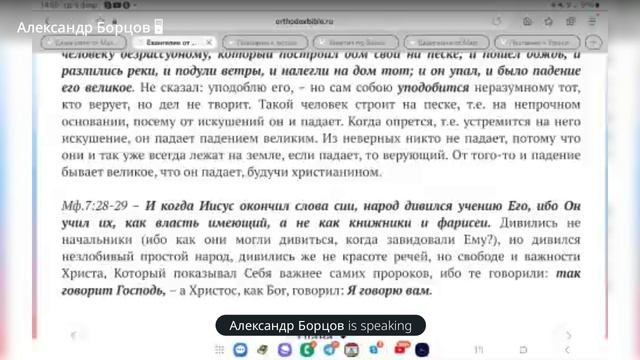Viewport: 640px width, 360px height.
Task: Click the bold words 'его великое'
Action: coord(97,87)
